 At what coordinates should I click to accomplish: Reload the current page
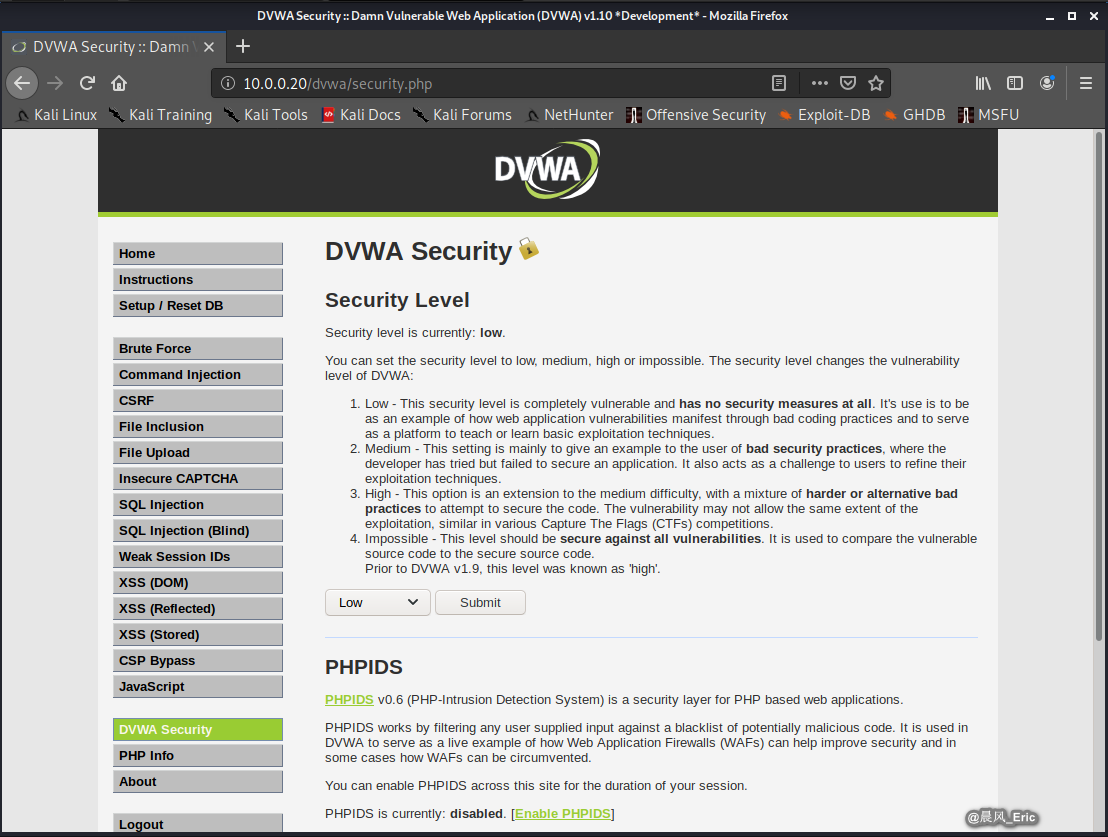click(x=87, y=83)
